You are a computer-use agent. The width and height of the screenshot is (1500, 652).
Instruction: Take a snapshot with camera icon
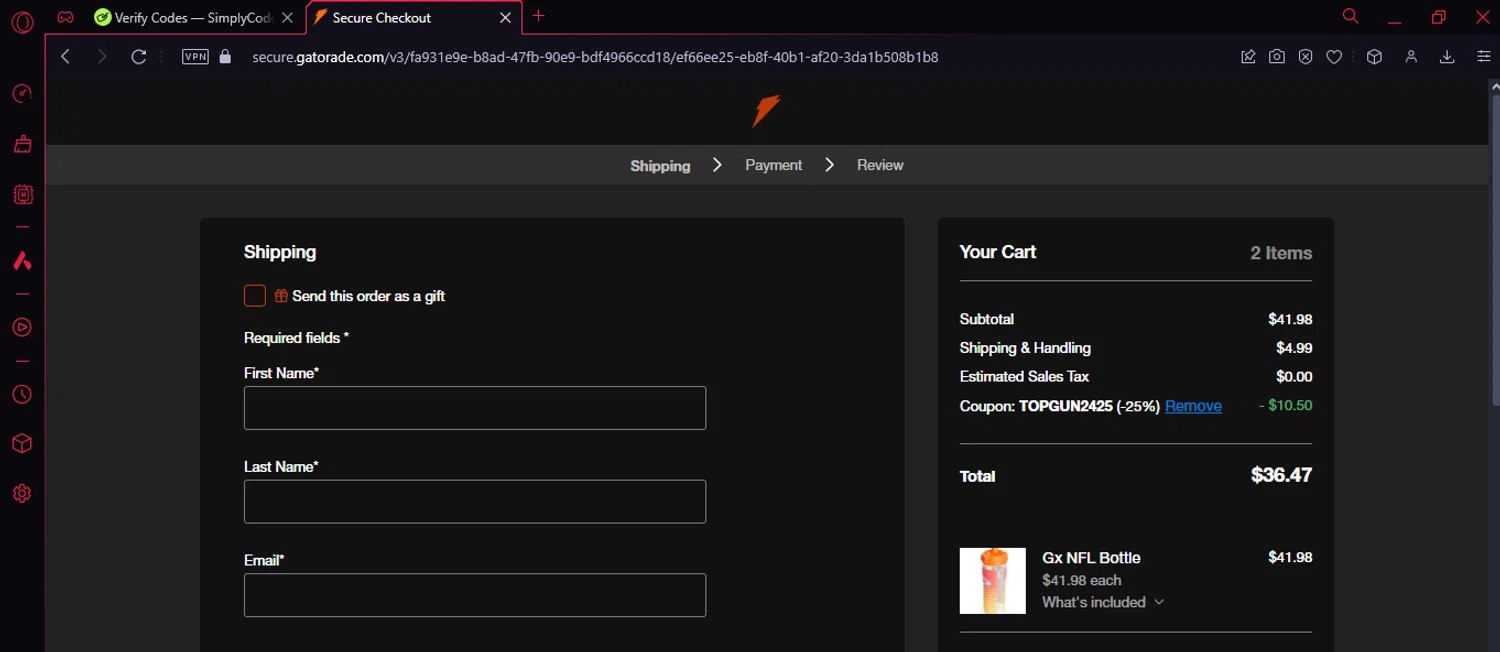[x=1277, y=57]
